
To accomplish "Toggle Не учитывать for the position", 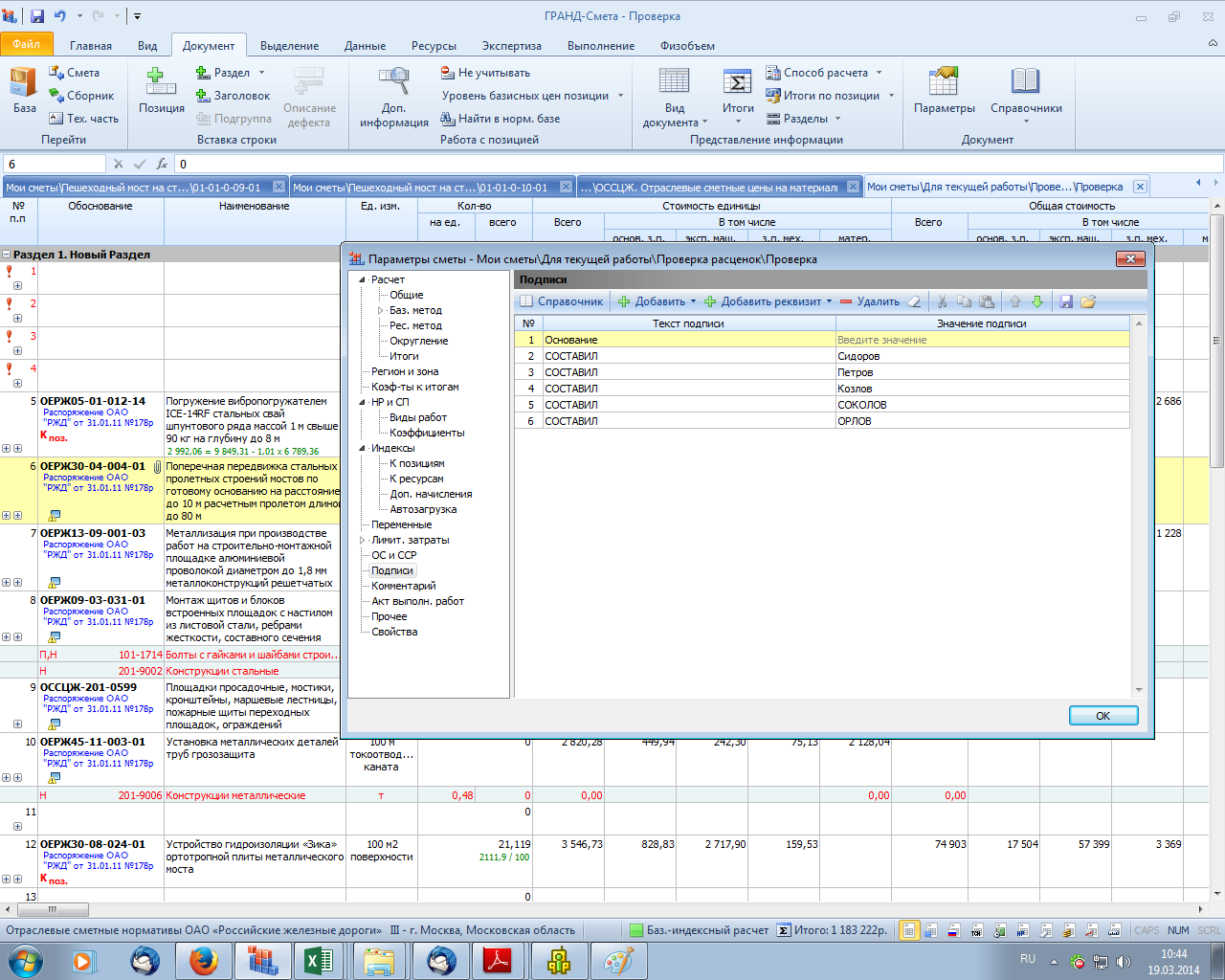I will (485, 73).
